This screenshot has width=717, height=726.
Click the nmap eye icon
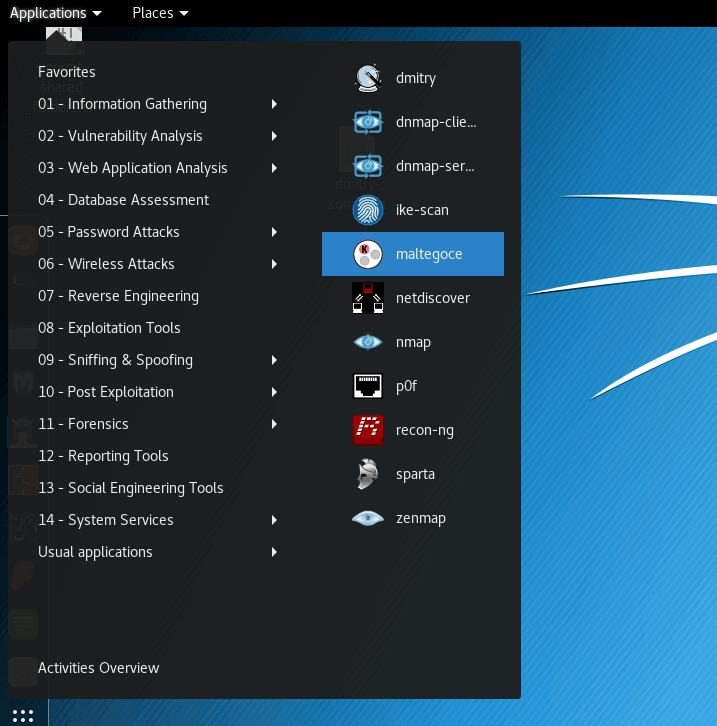[x=368, y=342]
